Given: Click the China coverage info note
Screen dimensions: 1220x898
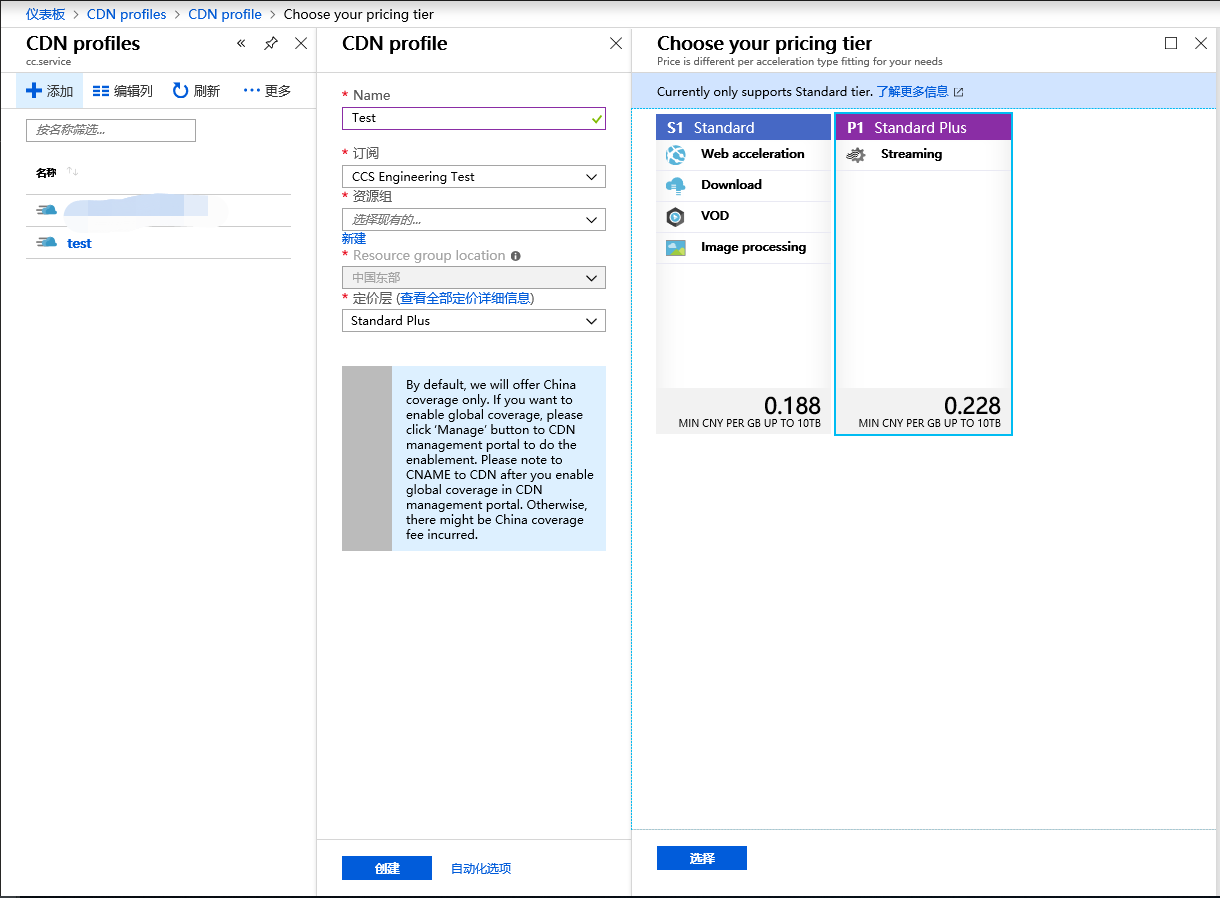Looking at the screenshot, I should pyautogui.click(x=474, y=459).
